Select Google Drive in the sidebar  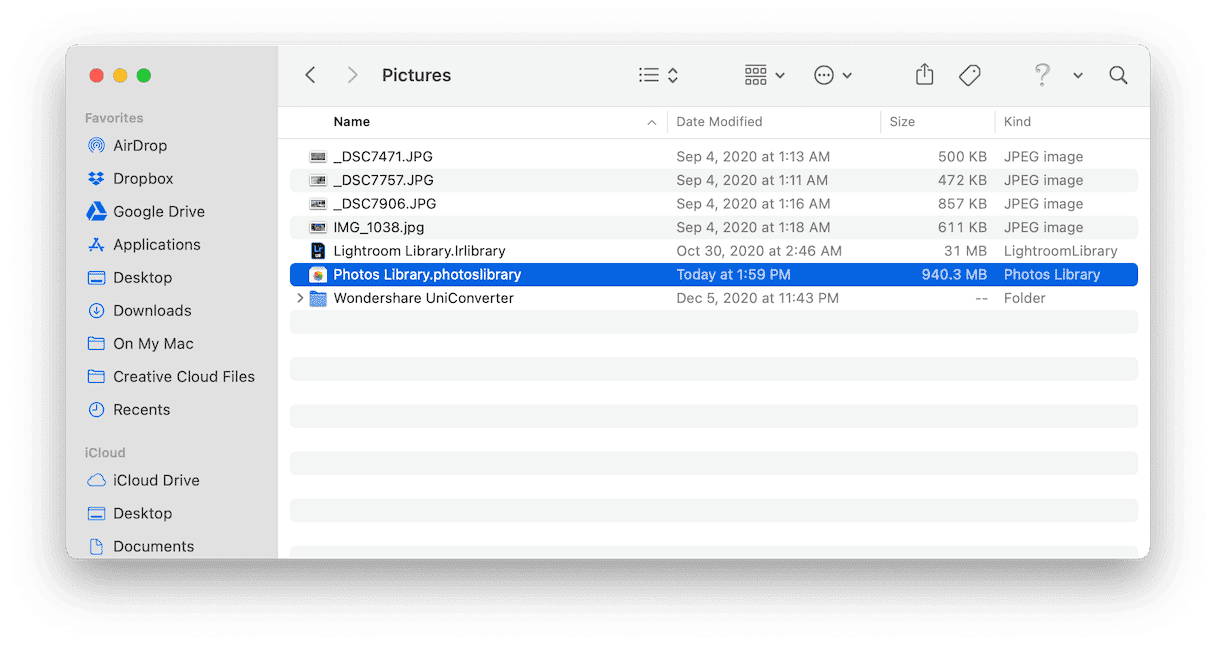tap(158, 211)
